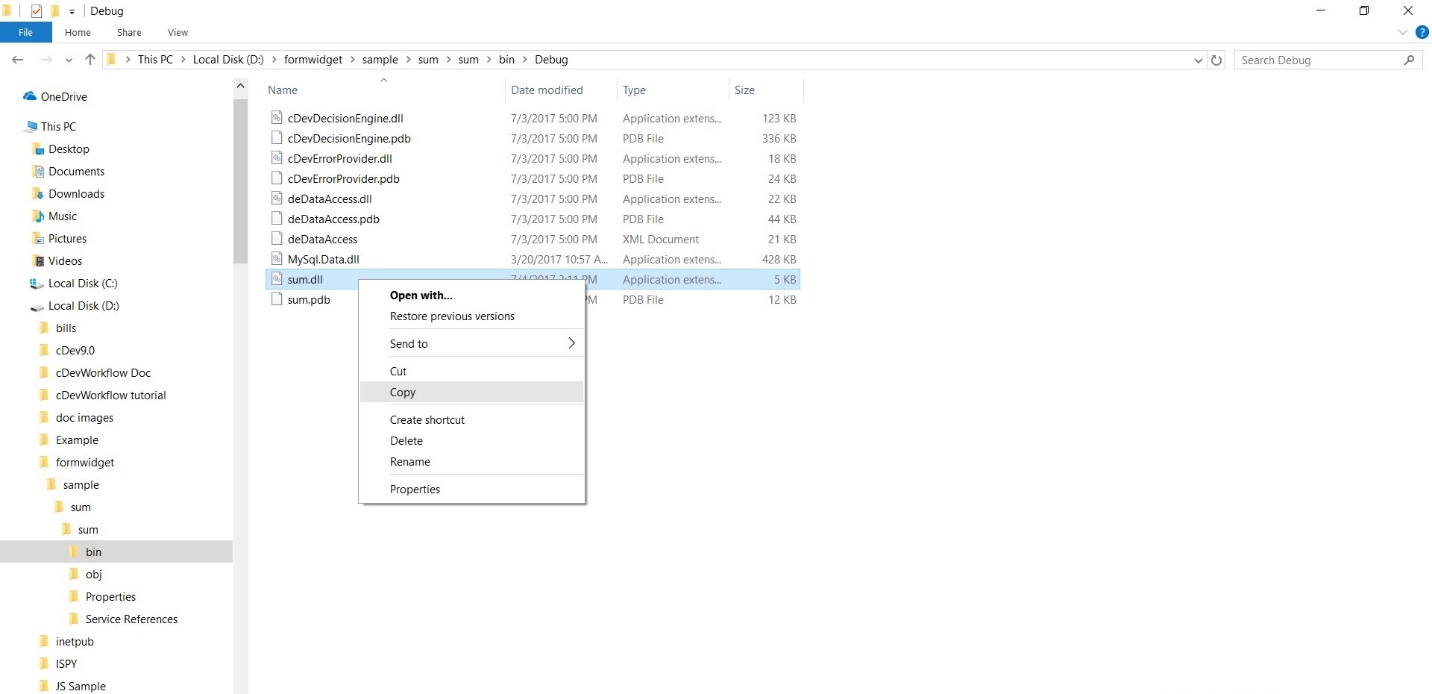The image size is (1432, 694).
Task: Open Help with the blue question mark icon
Action: click(x=1421, y=32)
